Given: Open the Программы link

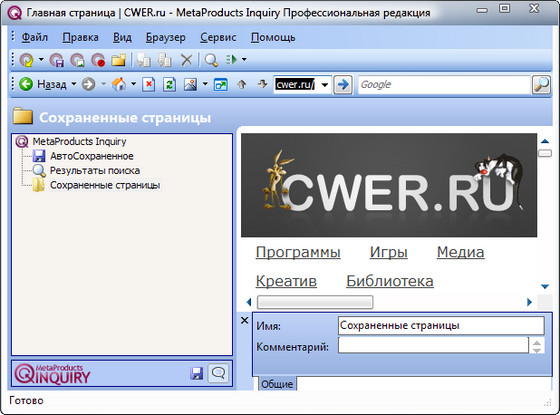Looking at the screenshot, I should 298,252.
